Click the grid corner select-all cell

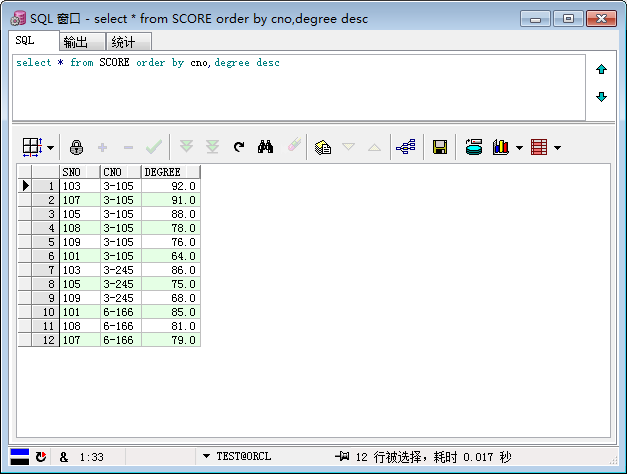[25, 172]
